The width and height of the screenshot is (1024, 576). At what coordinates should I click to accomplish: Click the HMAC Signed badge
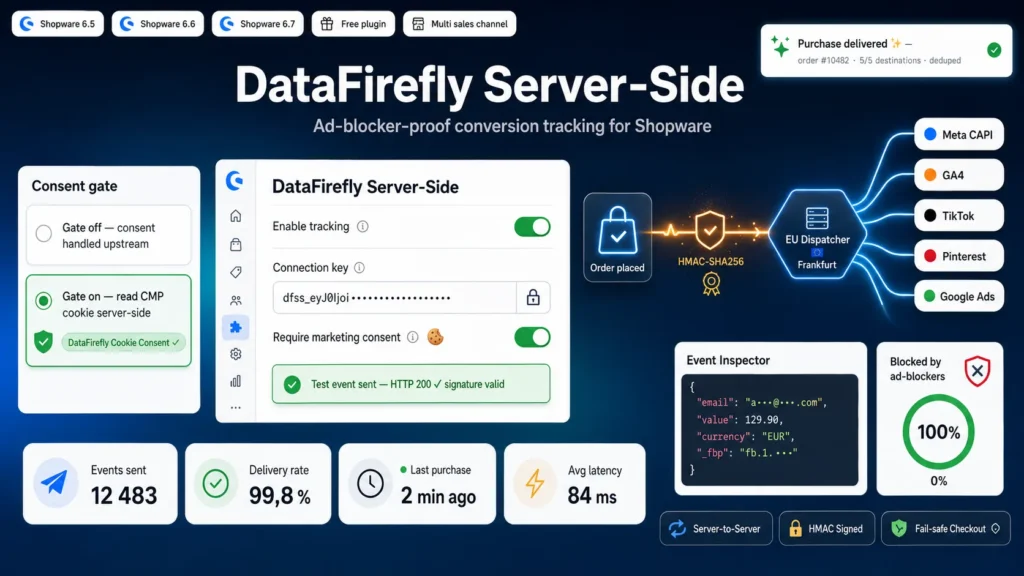826,528
